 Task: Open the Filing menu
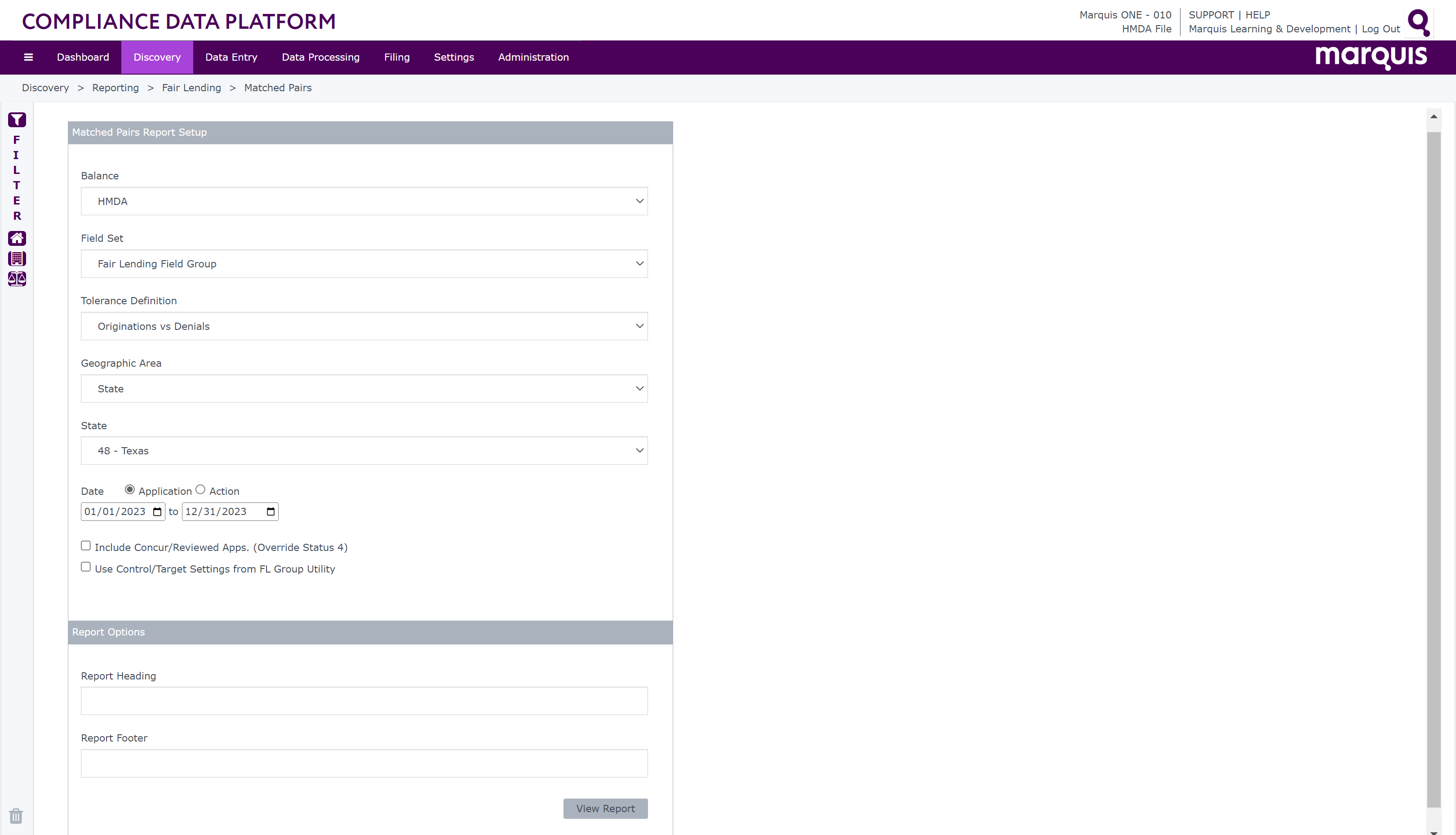coord(397,58)
